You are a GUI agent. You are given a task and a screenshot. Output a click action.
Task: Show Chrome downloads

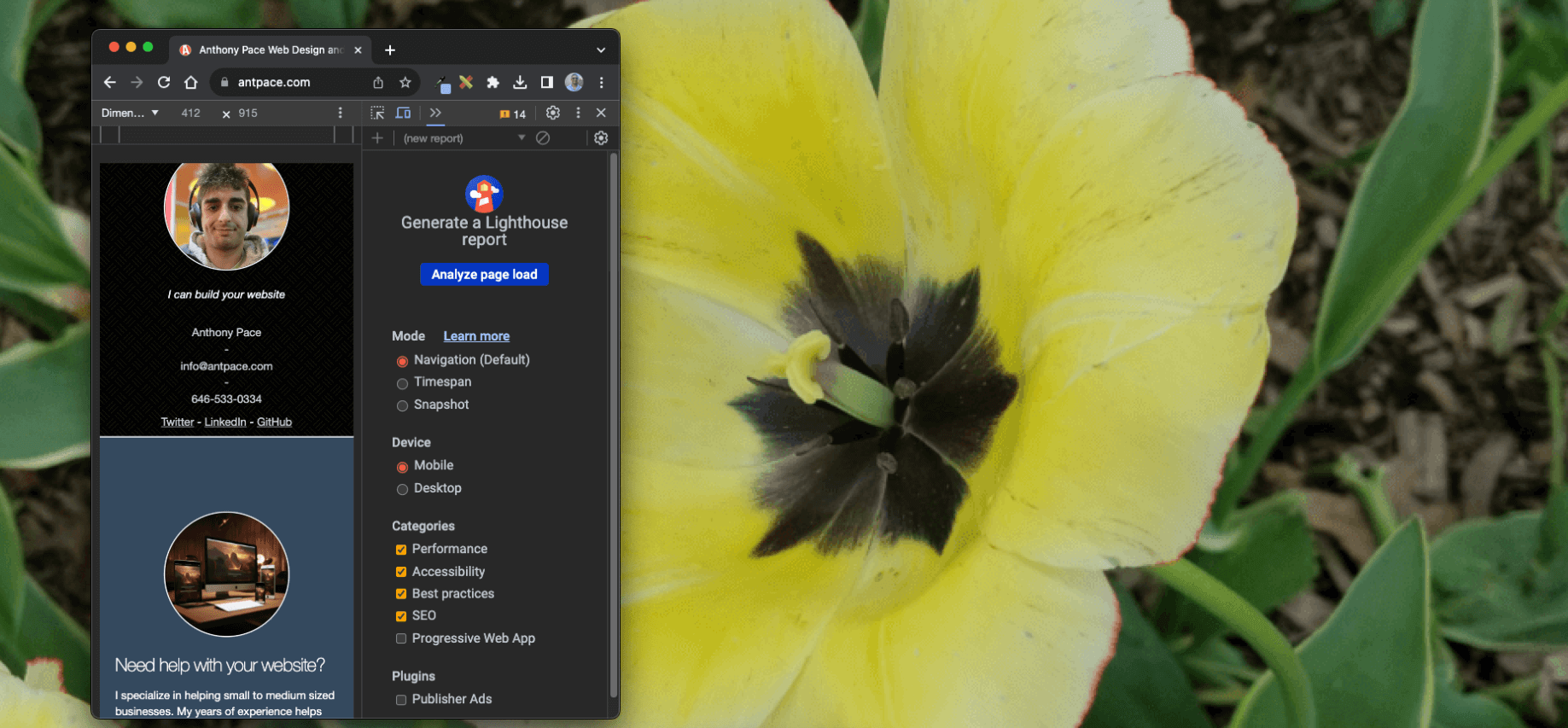(520, 83)
